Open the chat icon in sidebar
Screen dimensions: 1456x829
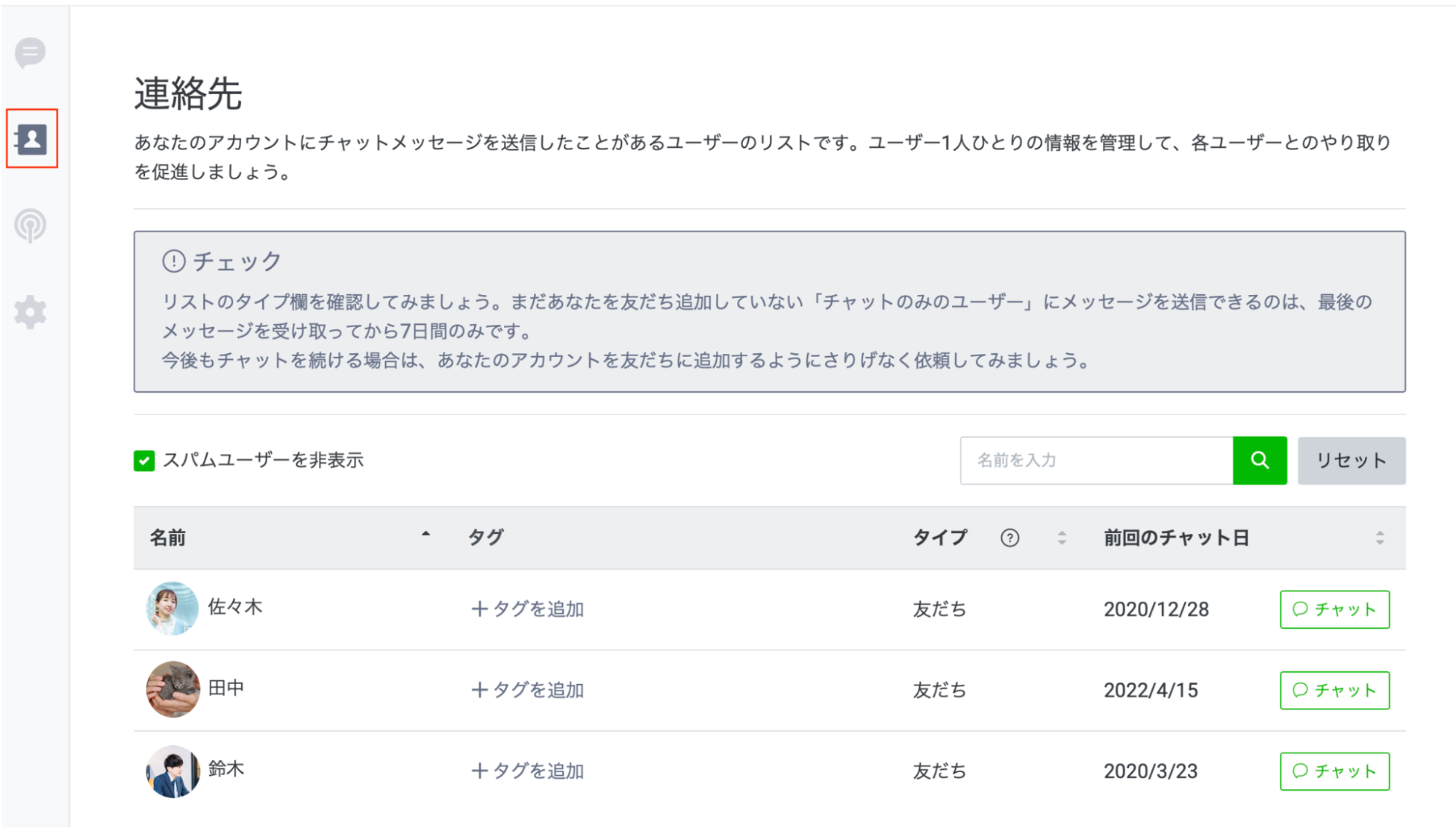(31, 52)
